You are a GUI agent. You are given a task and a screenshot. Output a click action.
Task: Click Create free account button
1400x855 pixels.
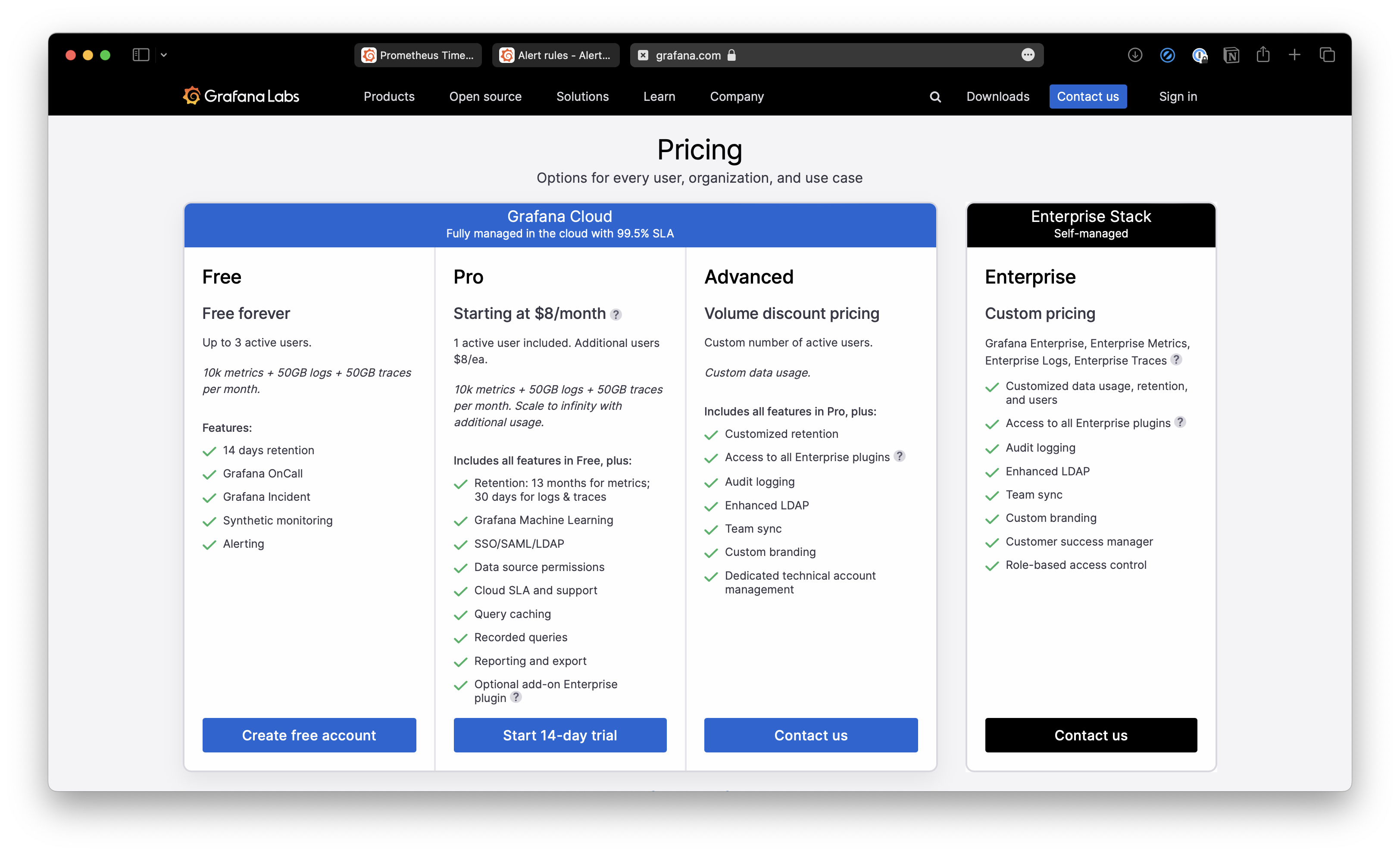(309, 735)
